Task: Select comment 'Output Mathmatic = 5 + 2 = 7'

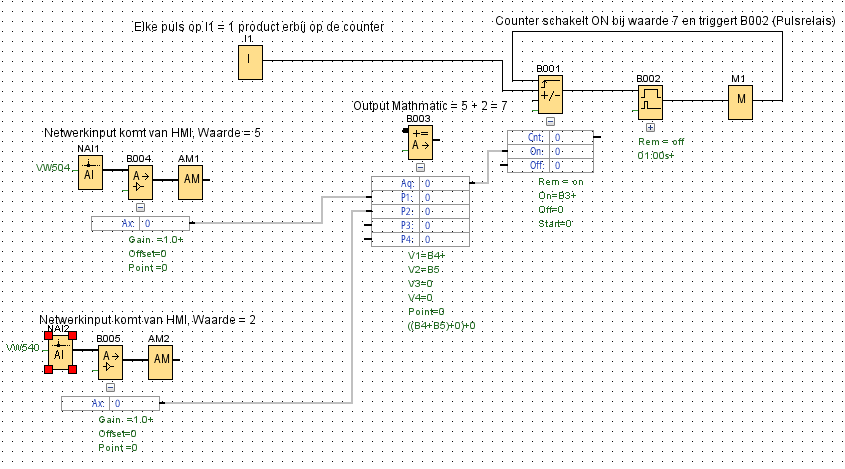Action: pyautogui.click(x=430, y=106)
